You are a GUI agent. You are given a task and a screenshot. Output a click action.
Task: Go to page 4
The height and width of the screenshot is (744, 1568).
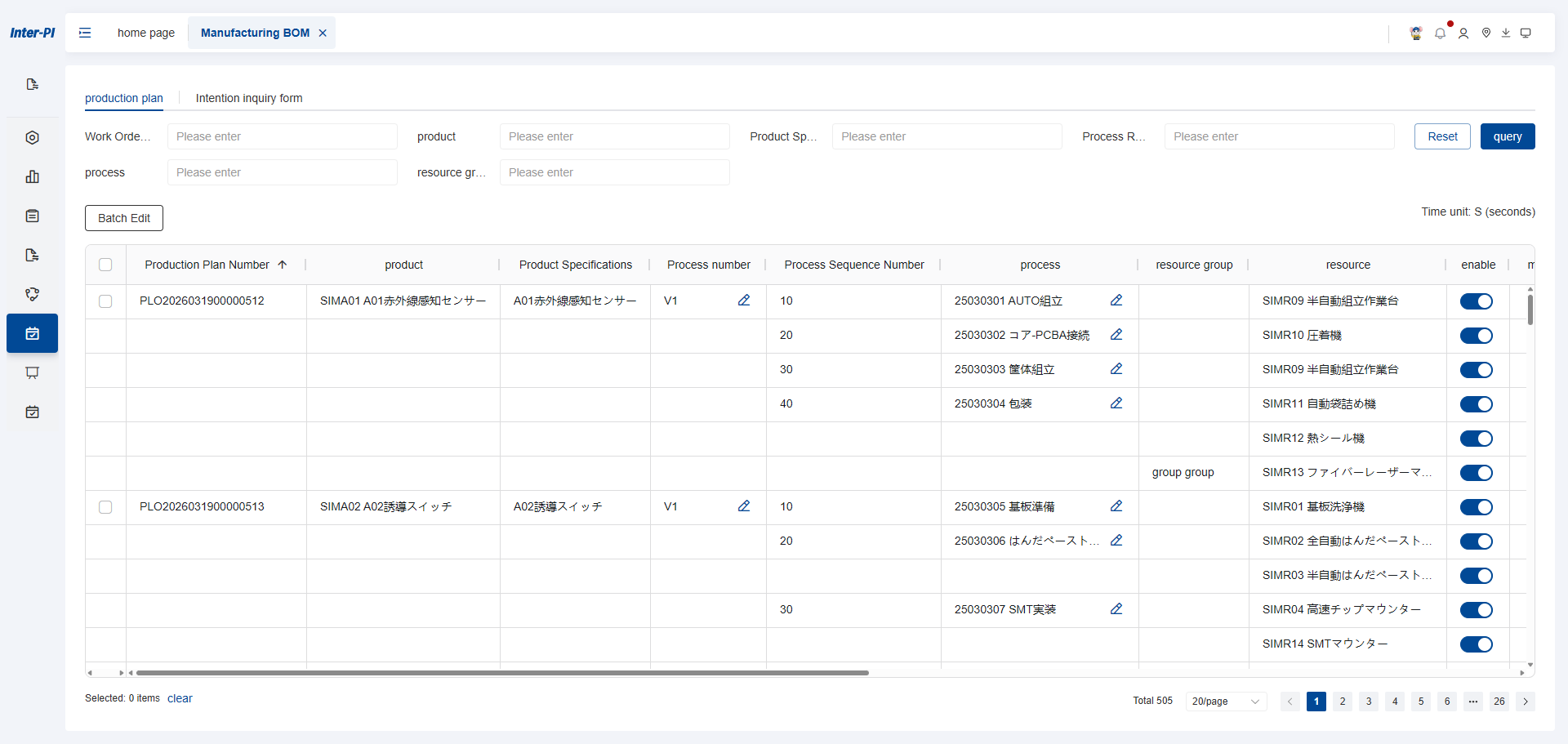point(1395,702)
